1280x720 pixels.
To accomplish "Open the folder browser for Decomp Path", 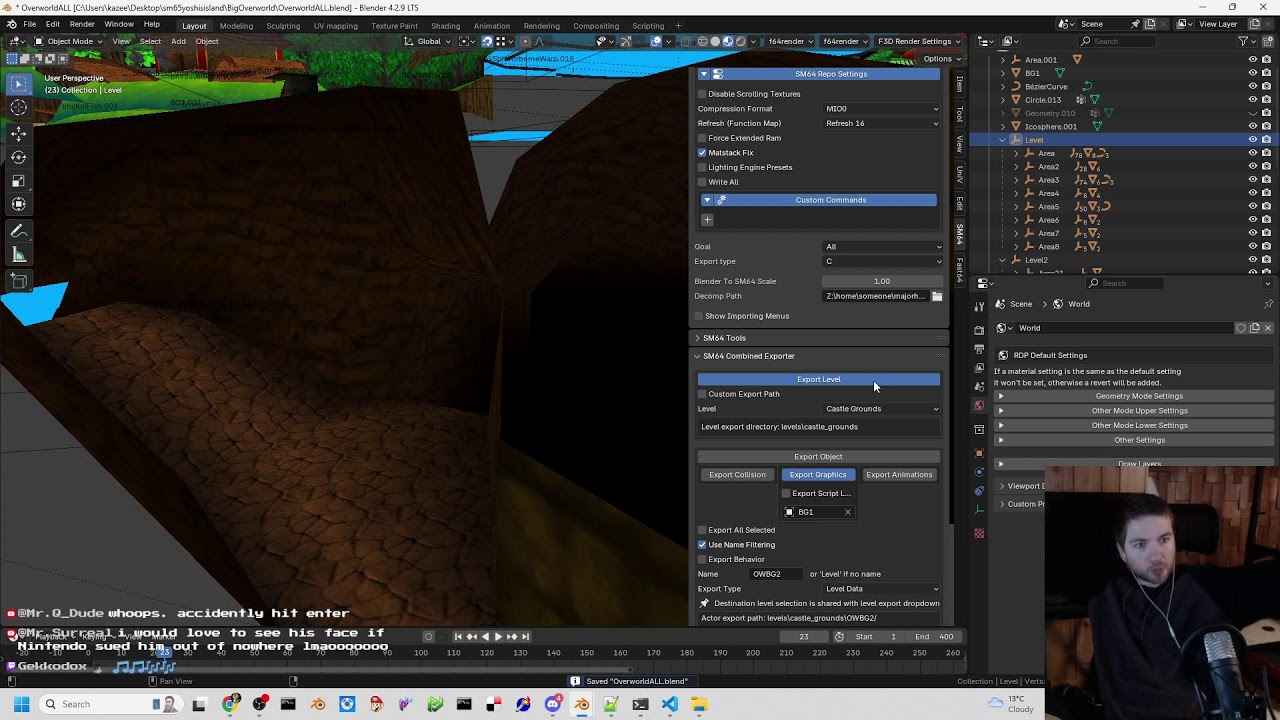I will point(937,296).
